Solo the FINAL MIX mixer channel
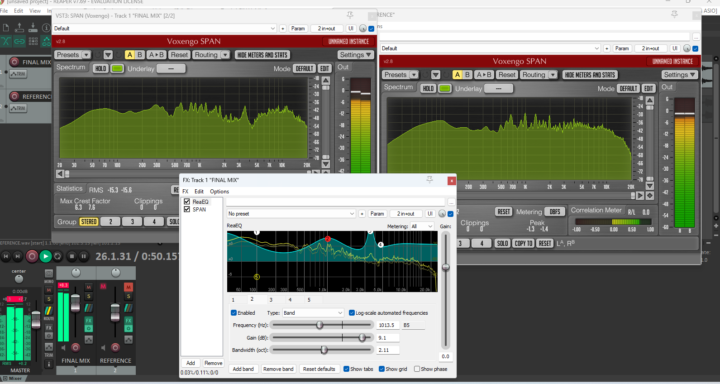 click(89, 297)
